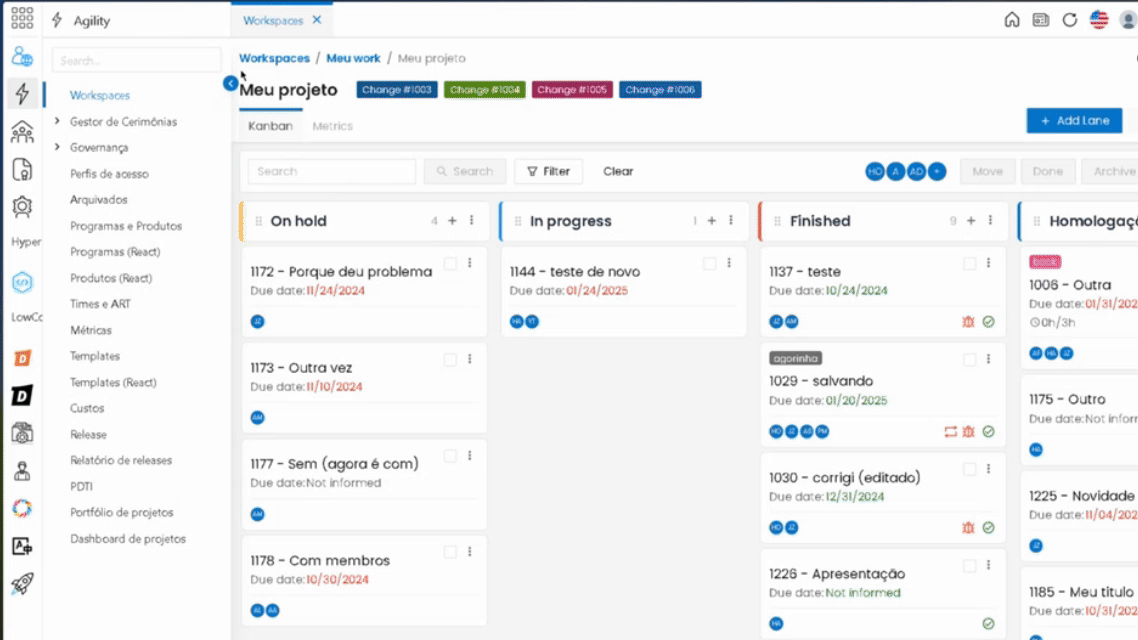Tick the checkbox on card 1029 - salvando
Viewport: 1138px width, 640px height.
point(970,360)
